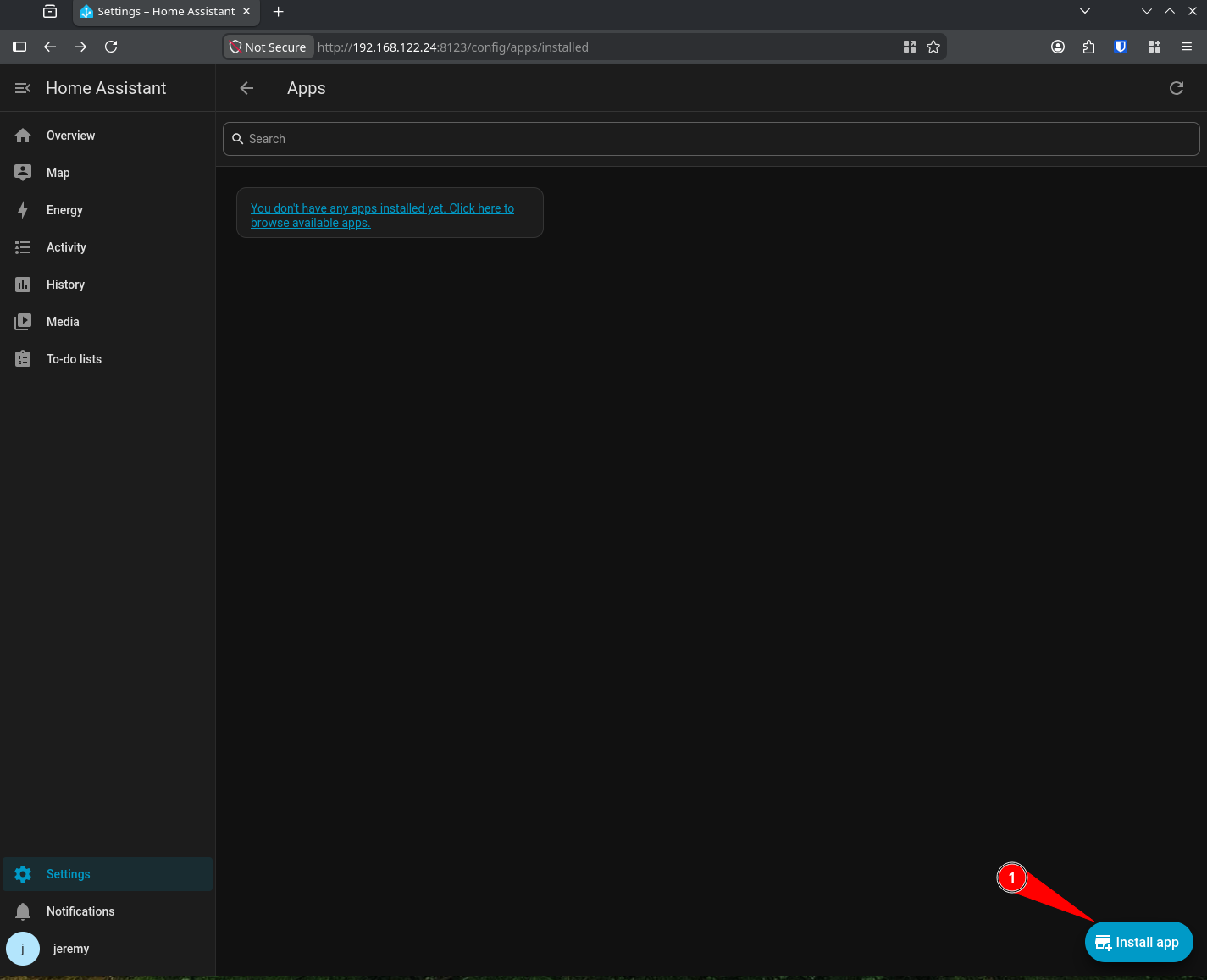Reload apps with the refresh icon
The width and height of the screenshot is (1207, 980).
pyautogui.click(x=1177, y=88)
